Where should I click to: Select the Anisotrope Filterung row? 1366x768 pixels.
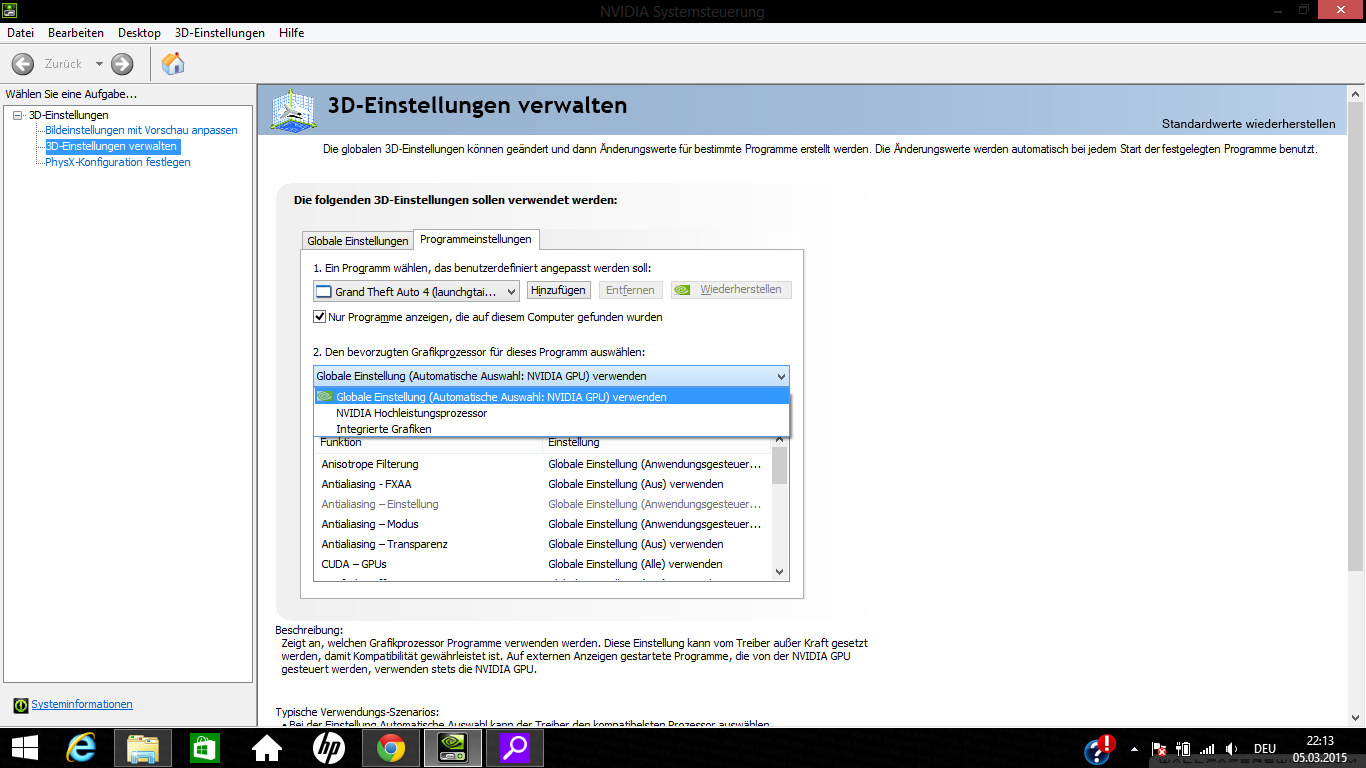point(543,464)
